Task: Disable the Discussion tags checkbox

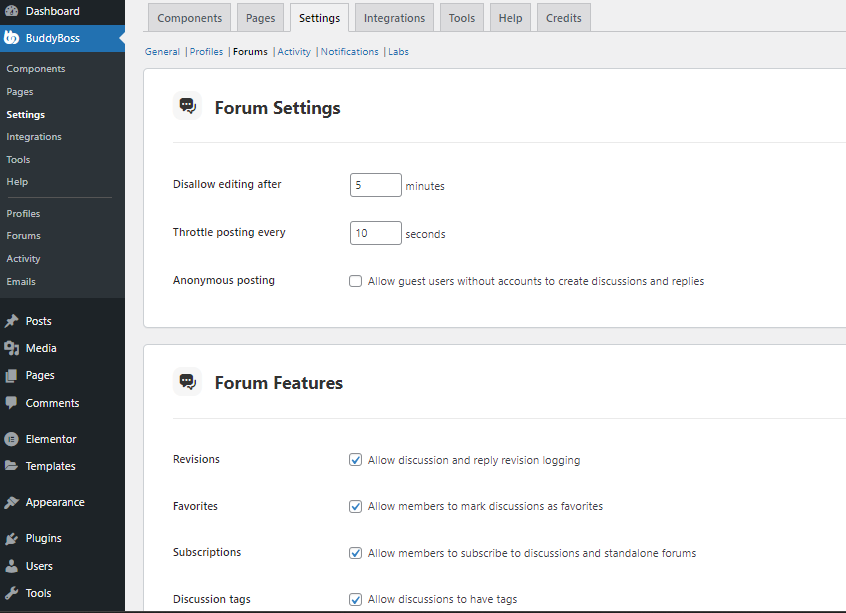Action: pyautogui.click(x=355, y=600)
